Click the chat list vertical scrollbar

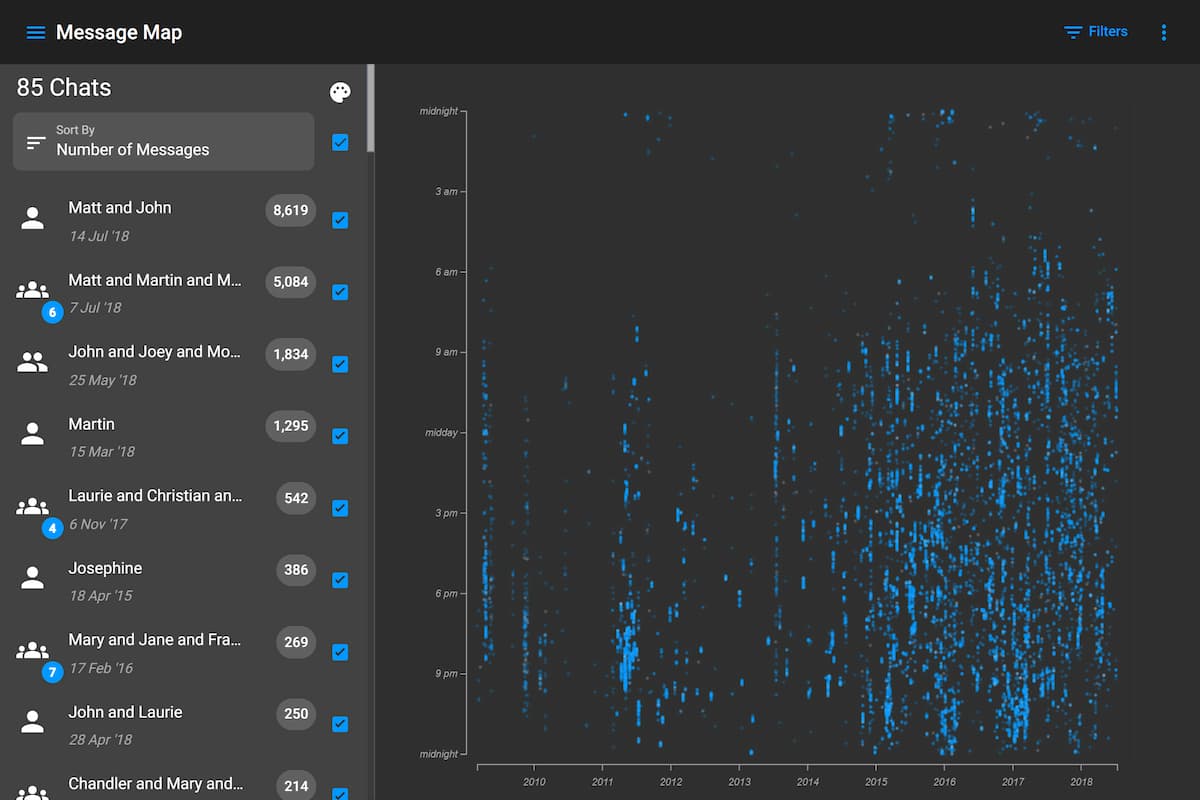[371, 110]
